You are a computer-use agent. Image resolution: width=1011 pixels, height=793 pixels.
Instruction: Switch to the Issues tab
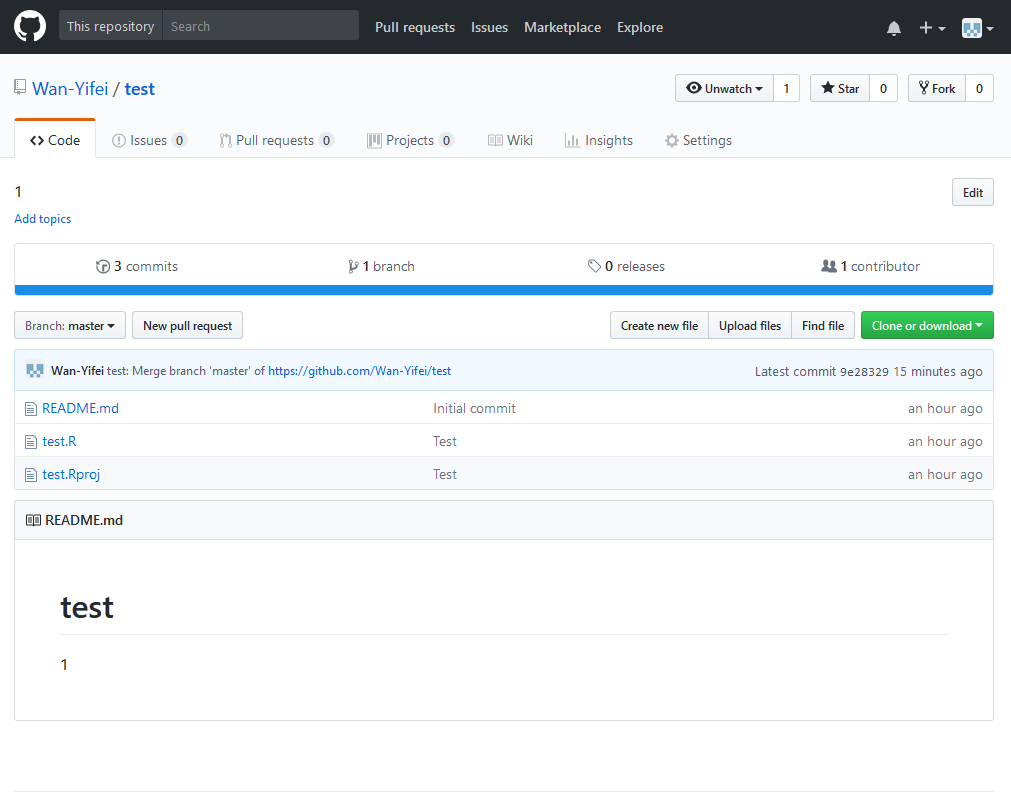150,140
